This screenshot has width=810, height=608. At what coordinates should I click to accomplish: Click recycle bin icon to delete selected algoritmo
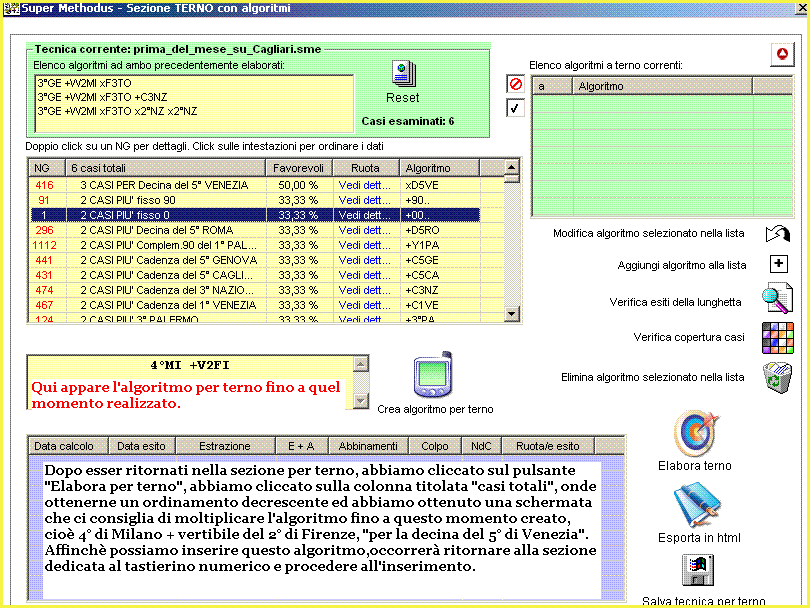pyautogui.click(x=777, y=378)
